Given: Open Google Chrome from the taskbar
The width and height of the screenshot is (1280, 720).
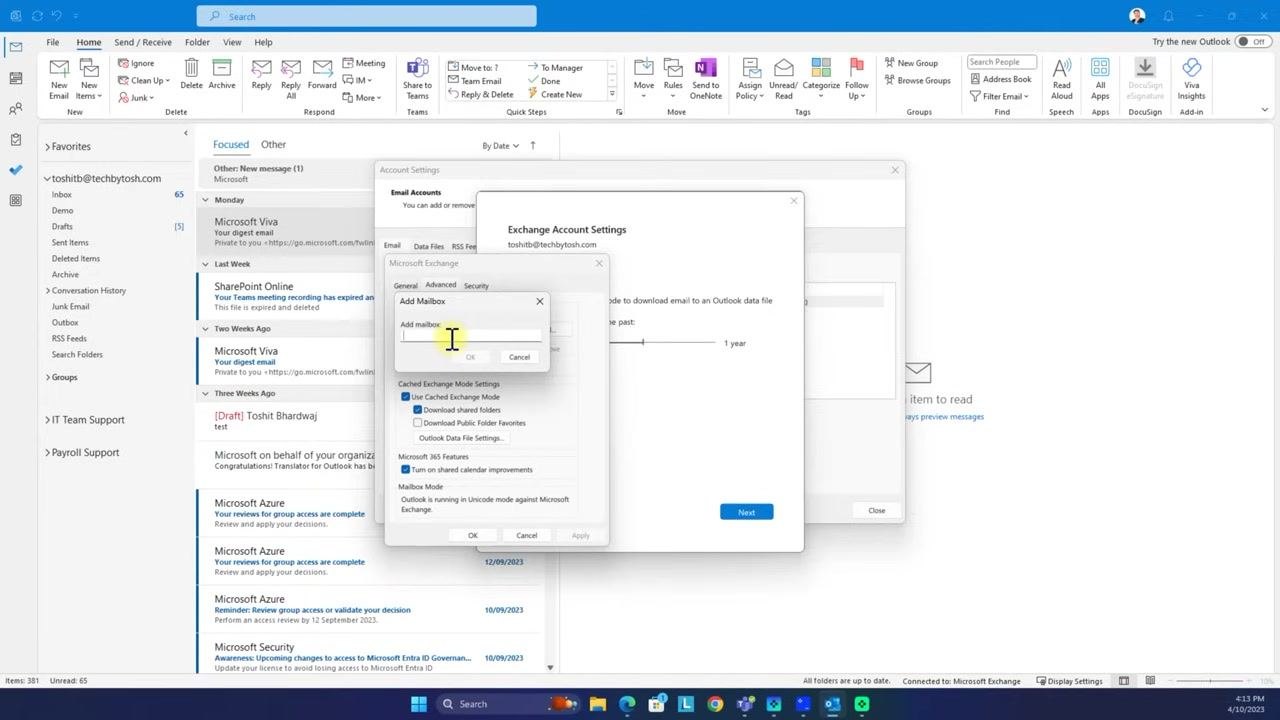Looking at the screenshot, I should pos(715,704).
